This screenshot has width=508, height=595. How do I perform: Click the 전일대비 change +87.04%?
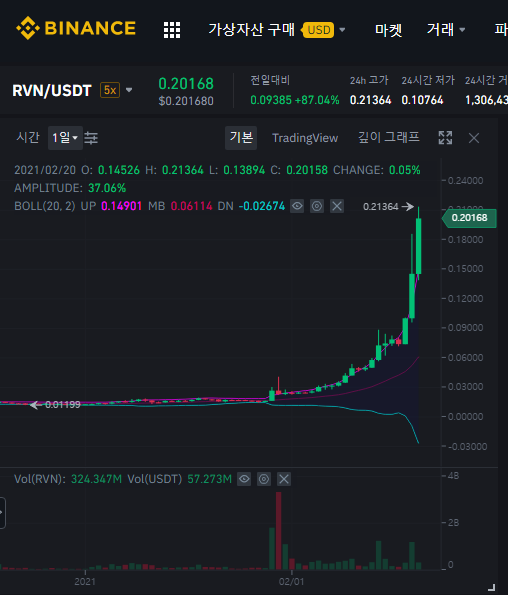[317, 100]
